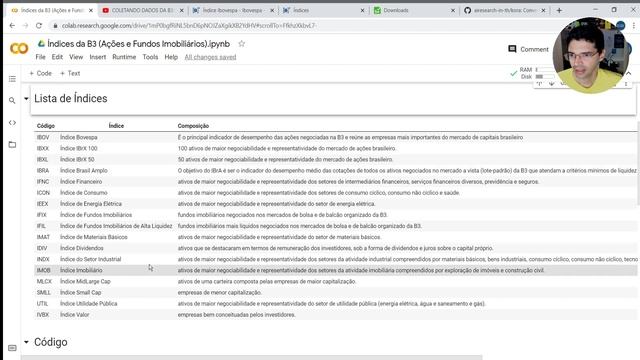This screenshot has height=360, width=640.
Task: Add a new Code cell
Action: coord(40,73)
